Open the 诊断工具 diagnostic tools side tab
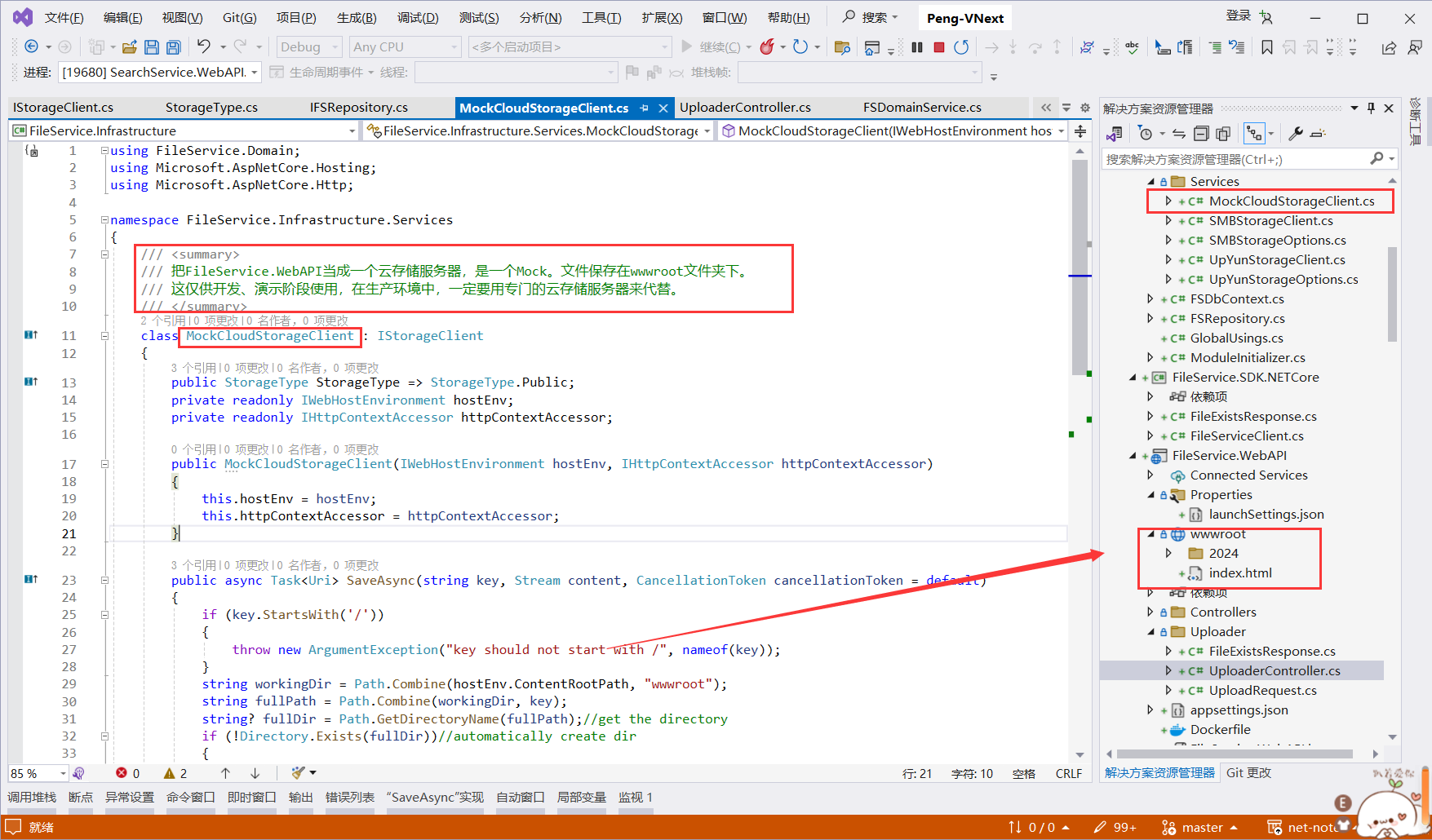 [1416, 121]
